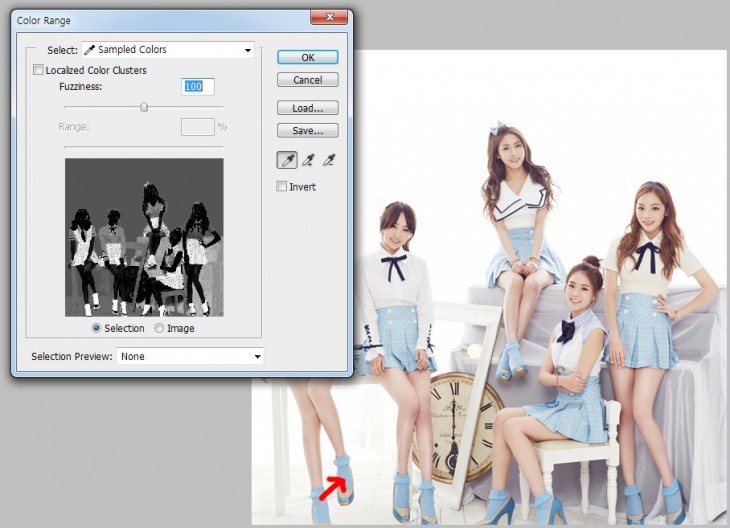Open the Select Sampled Colors dropdown

(x=168, y=50)
